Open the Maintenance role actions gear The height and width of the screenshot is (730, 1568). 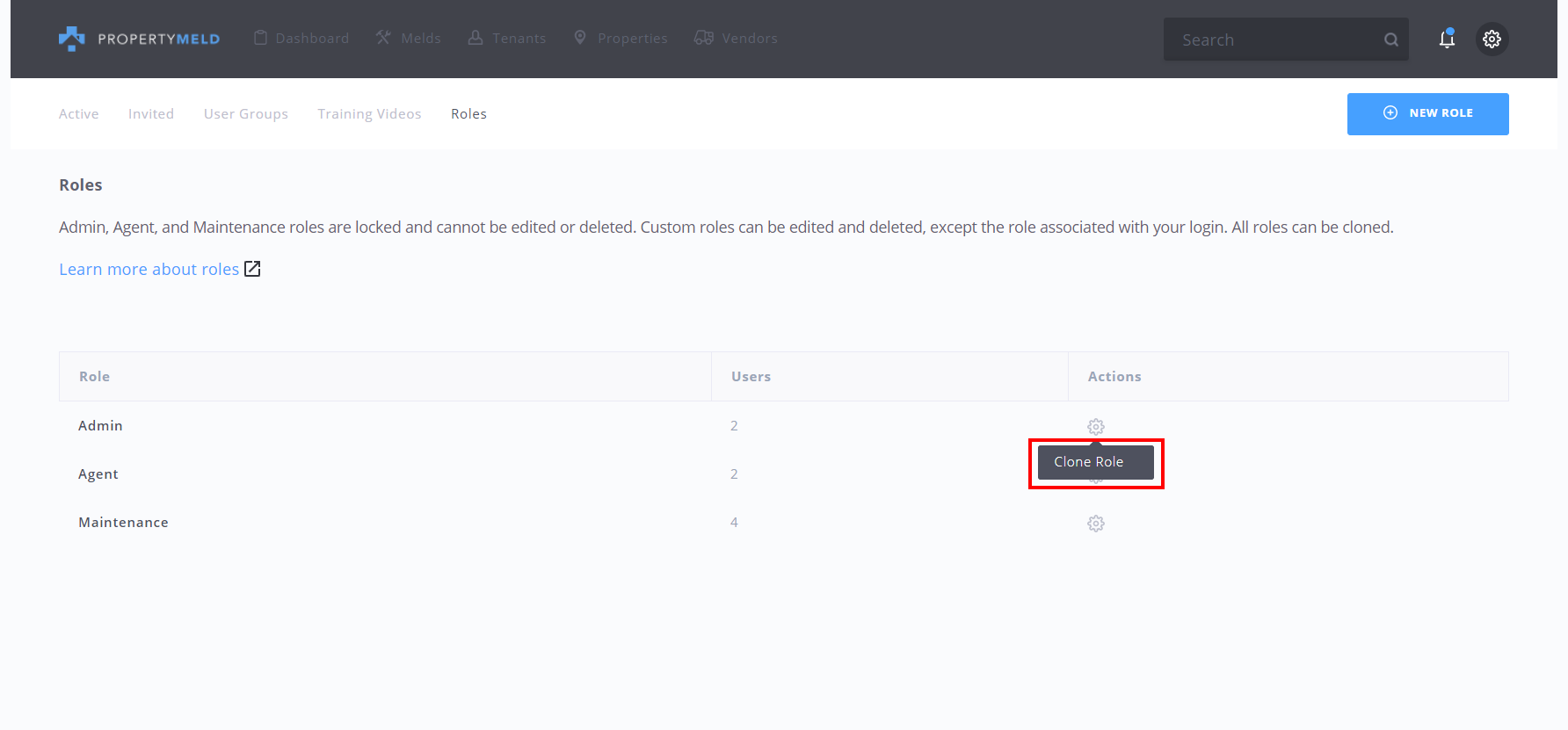pyautogui.click(x=1095, y=524)
